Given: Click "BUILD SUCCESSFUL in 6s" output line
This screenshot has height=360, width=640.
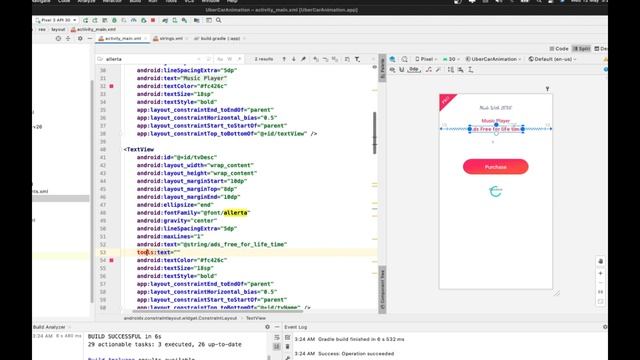Looking at the screenshot, I should click(124, 336).
